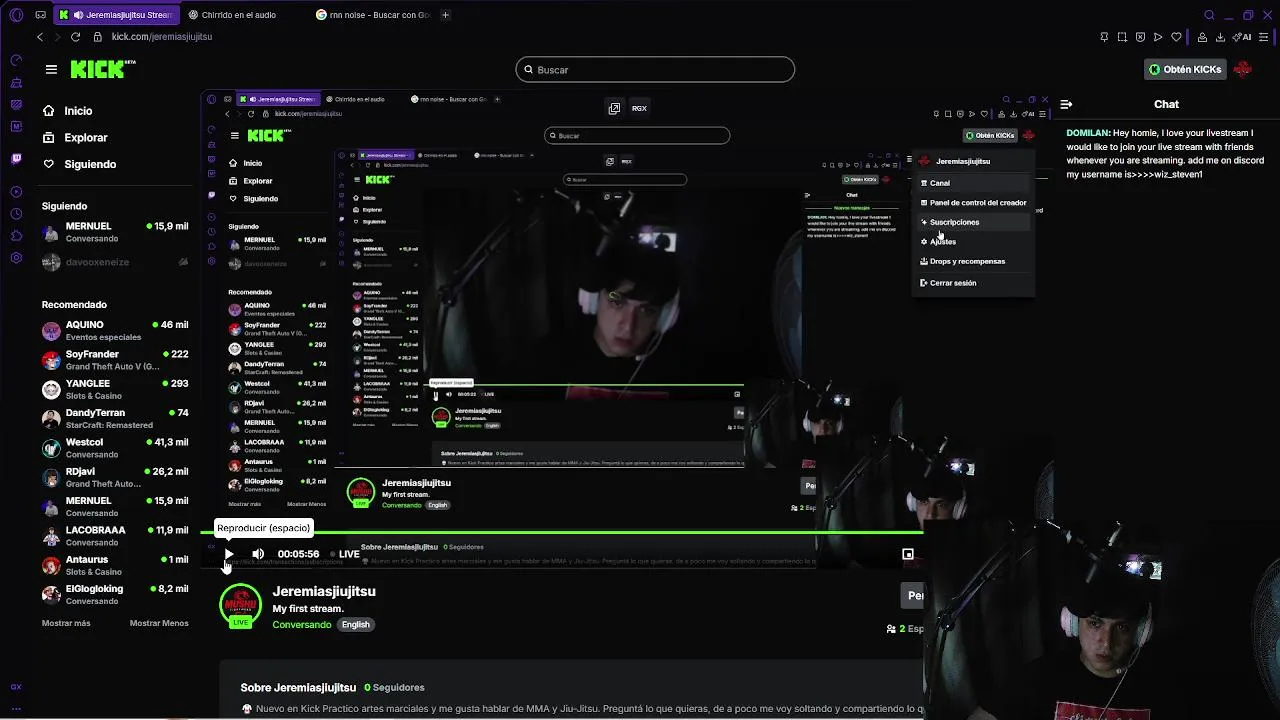Open YANGLEE Slots & Casino channel
The image size is (1280, 720).
coord(115,389)
